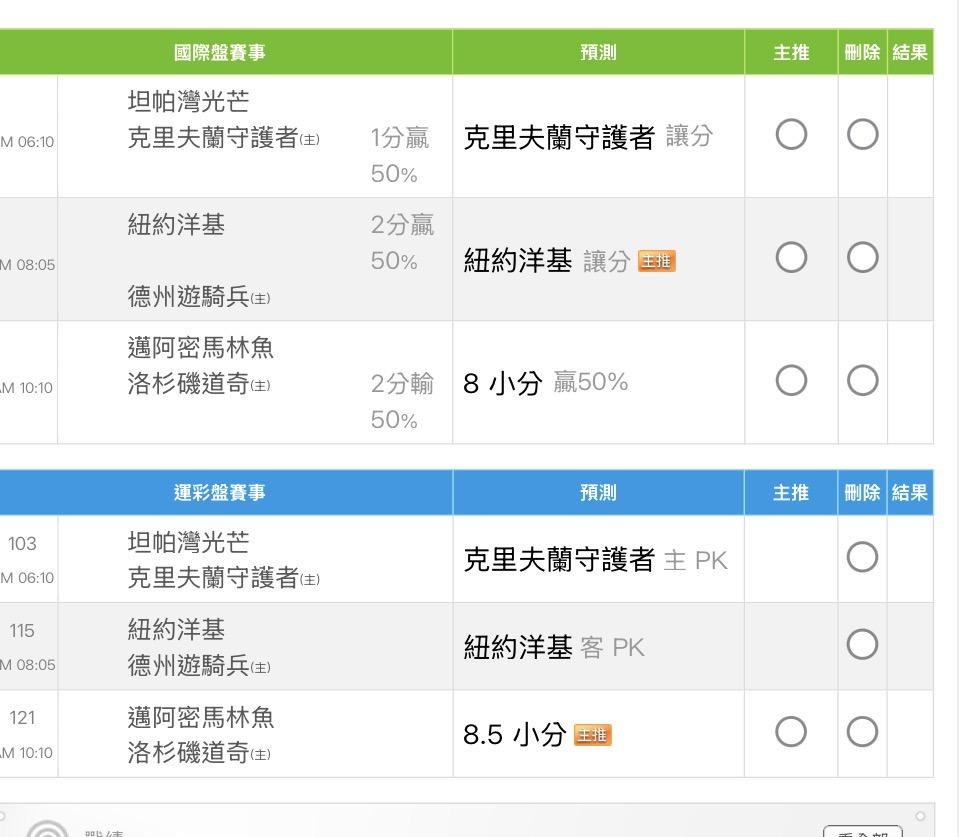The width and height of the screenshot is (971, 837).
Task: Select 刪除 radio for 8.5 小分 row
Action: click(862, 733)
